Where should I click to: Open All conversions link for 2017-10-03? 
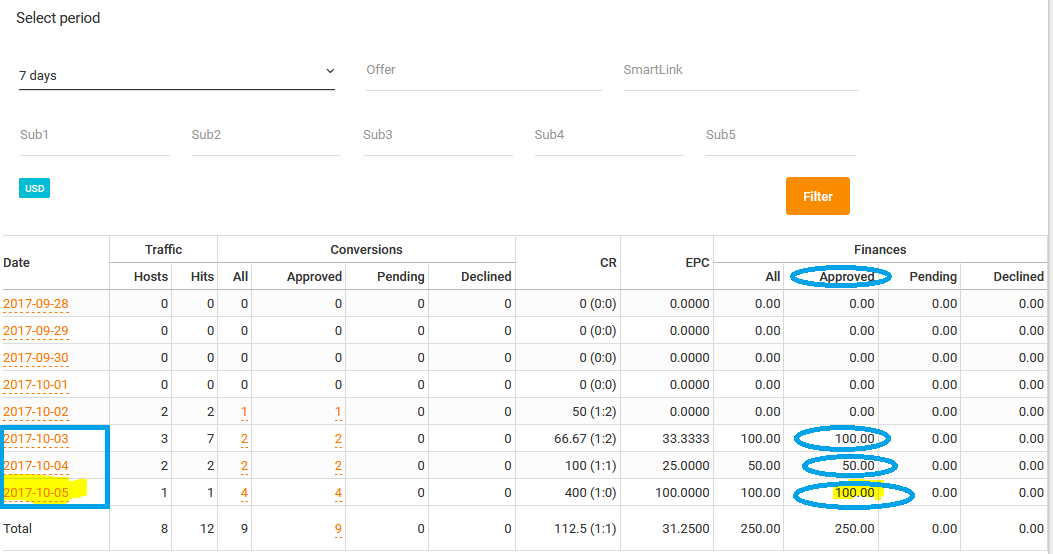pos(244,438)
